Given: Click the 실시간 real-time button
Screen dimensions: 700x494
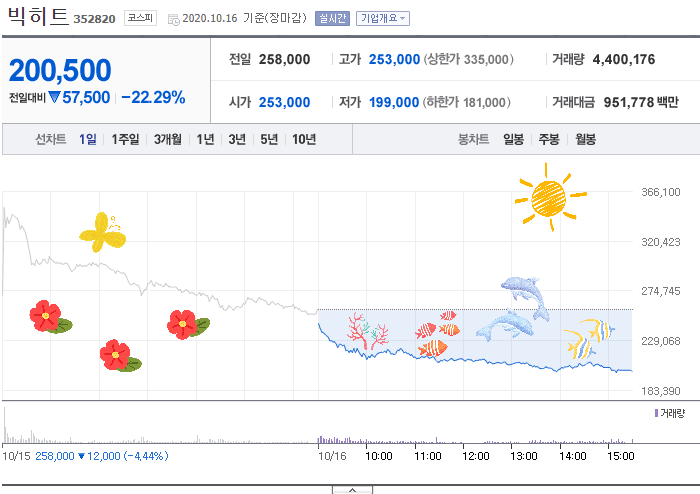Looking at the screenshot, I should point(332,19).
